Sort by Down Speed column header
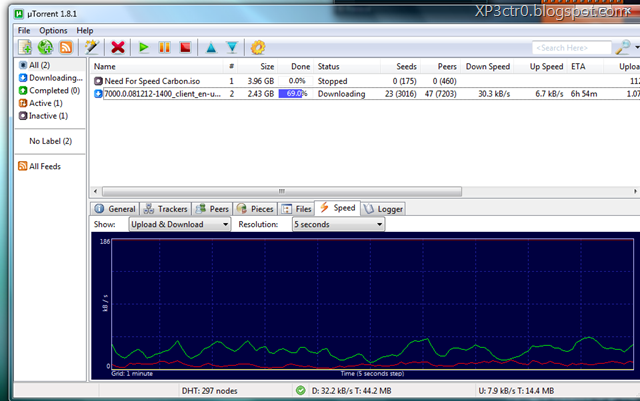Viewport: 640px width, 401px height. (x=487, y=67)
